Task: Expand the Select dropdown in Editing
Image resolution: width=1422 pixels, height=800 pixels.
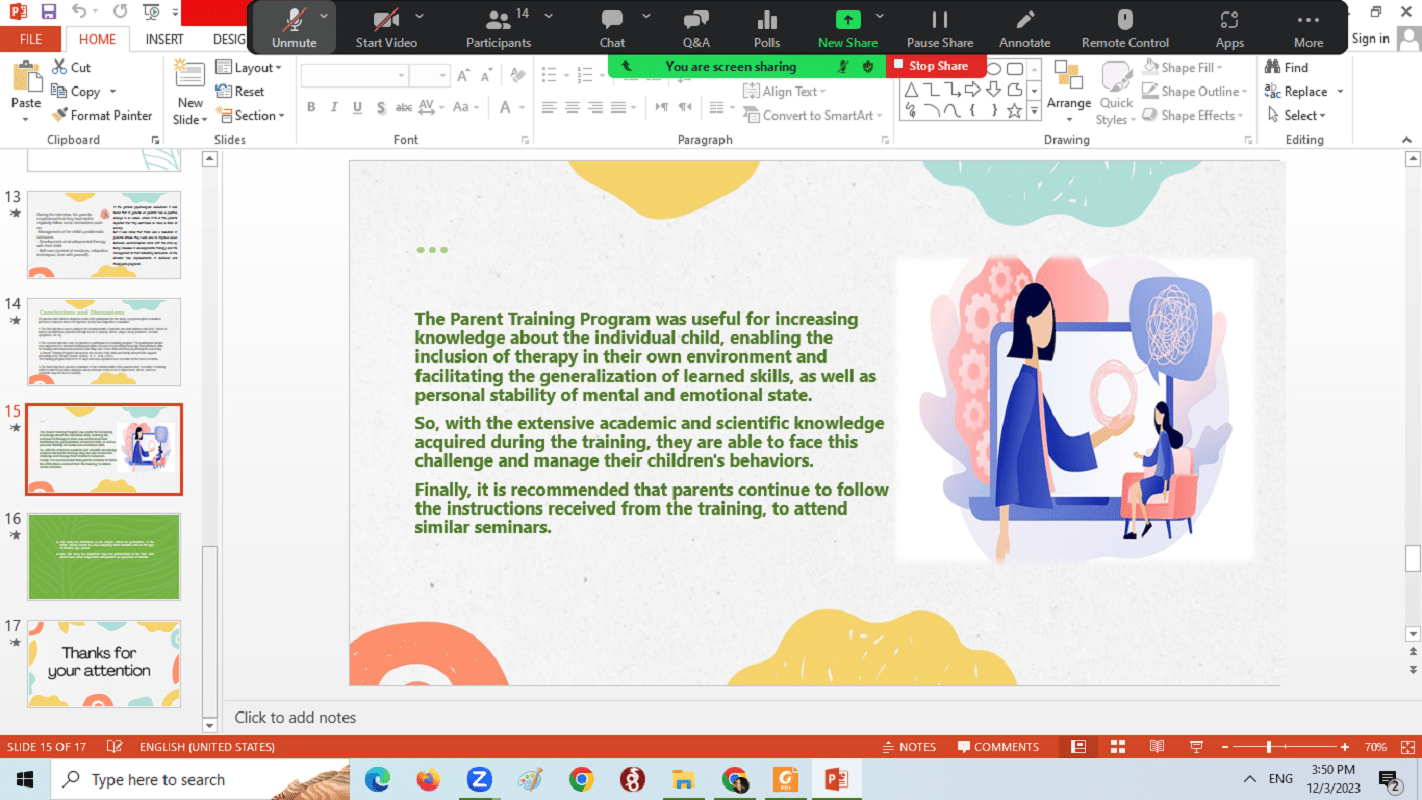Action: click(x=1304, y=115)
